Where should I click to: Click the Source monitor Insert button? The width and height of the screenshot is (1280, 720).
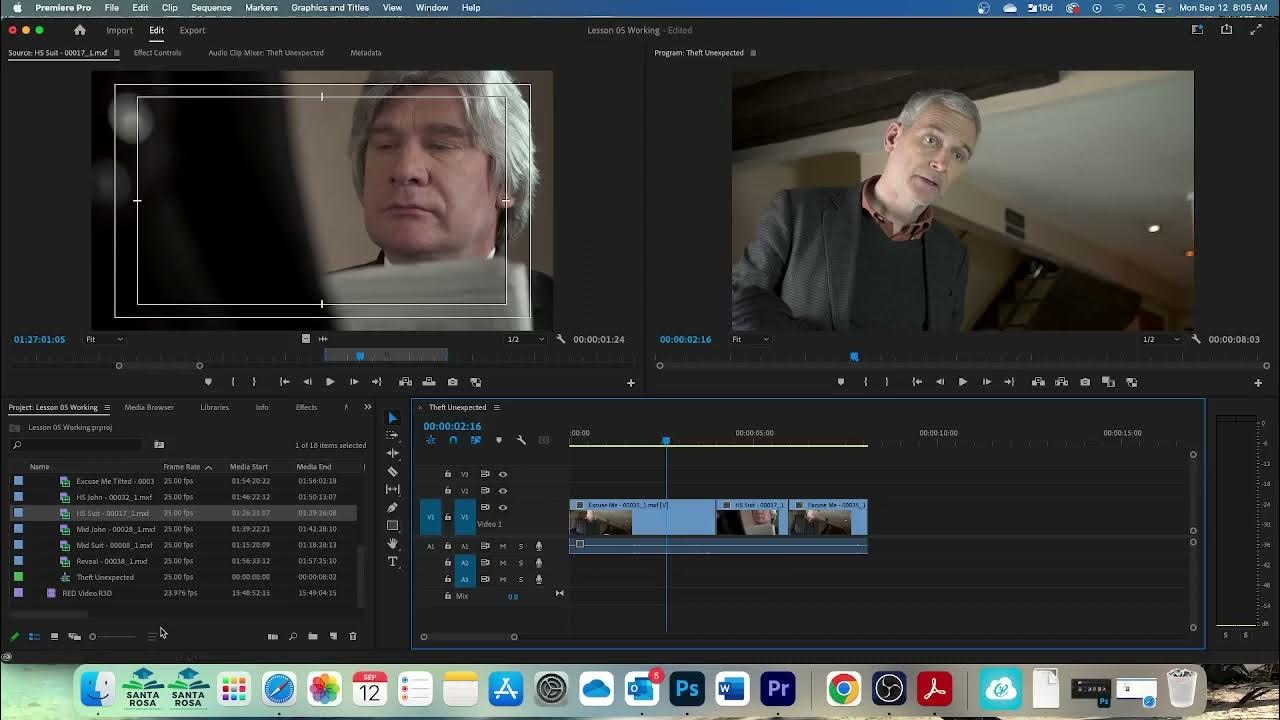click(x=405, y=382)
